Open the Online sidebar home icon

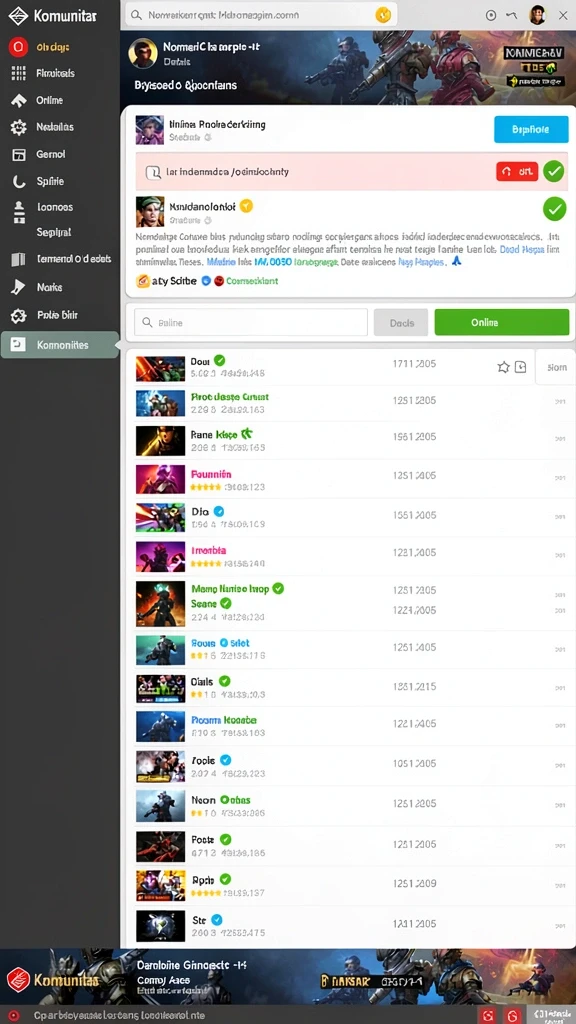(x=18, y=100)
